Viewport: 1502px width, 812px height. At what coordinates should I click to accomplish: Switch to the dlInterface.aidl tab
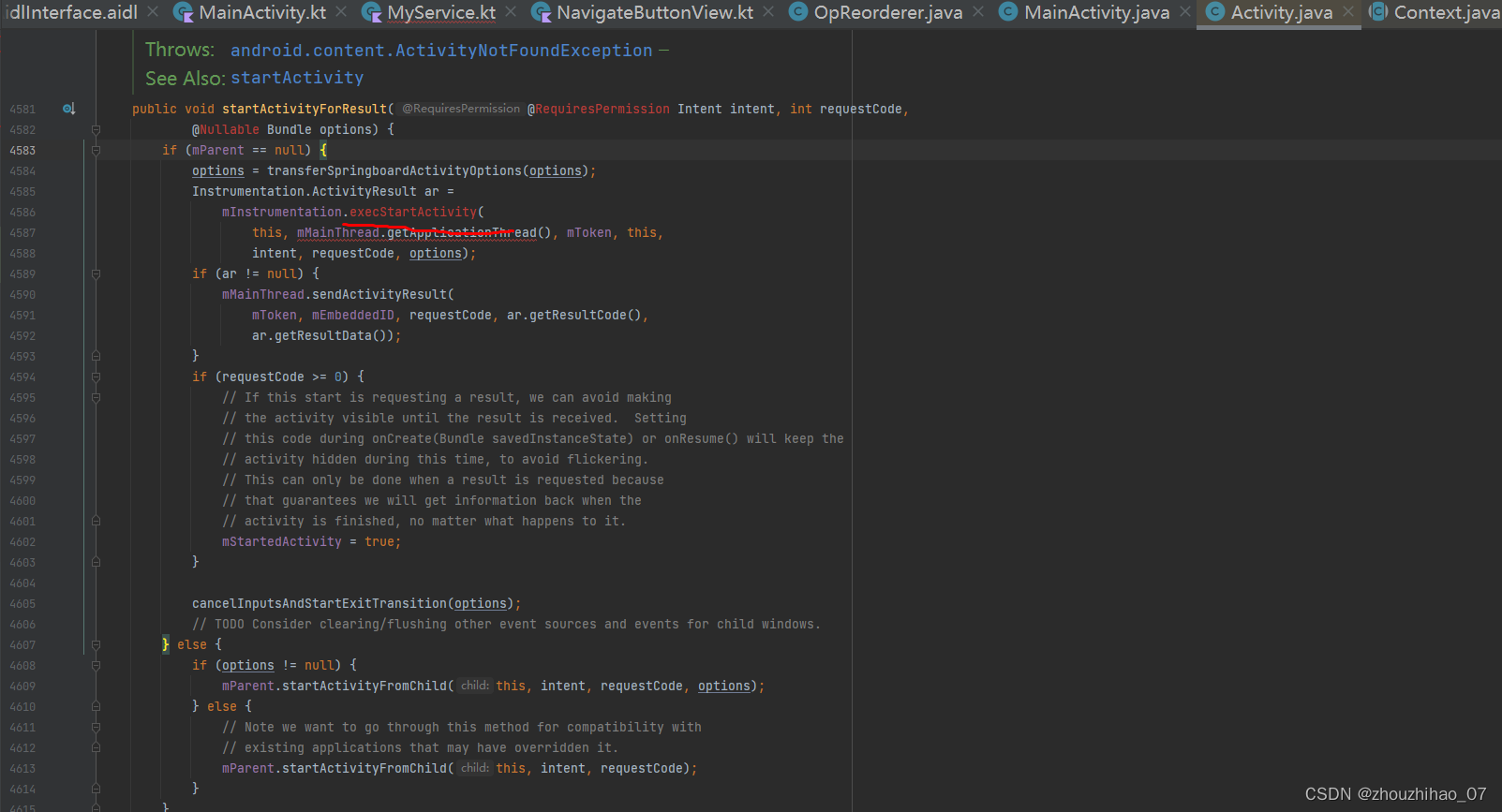coord(71,12)
